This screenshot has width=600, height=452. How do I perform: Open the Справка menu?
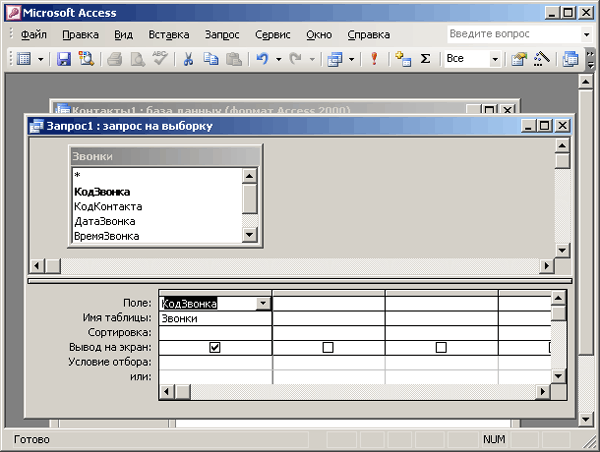pos(368,34)
